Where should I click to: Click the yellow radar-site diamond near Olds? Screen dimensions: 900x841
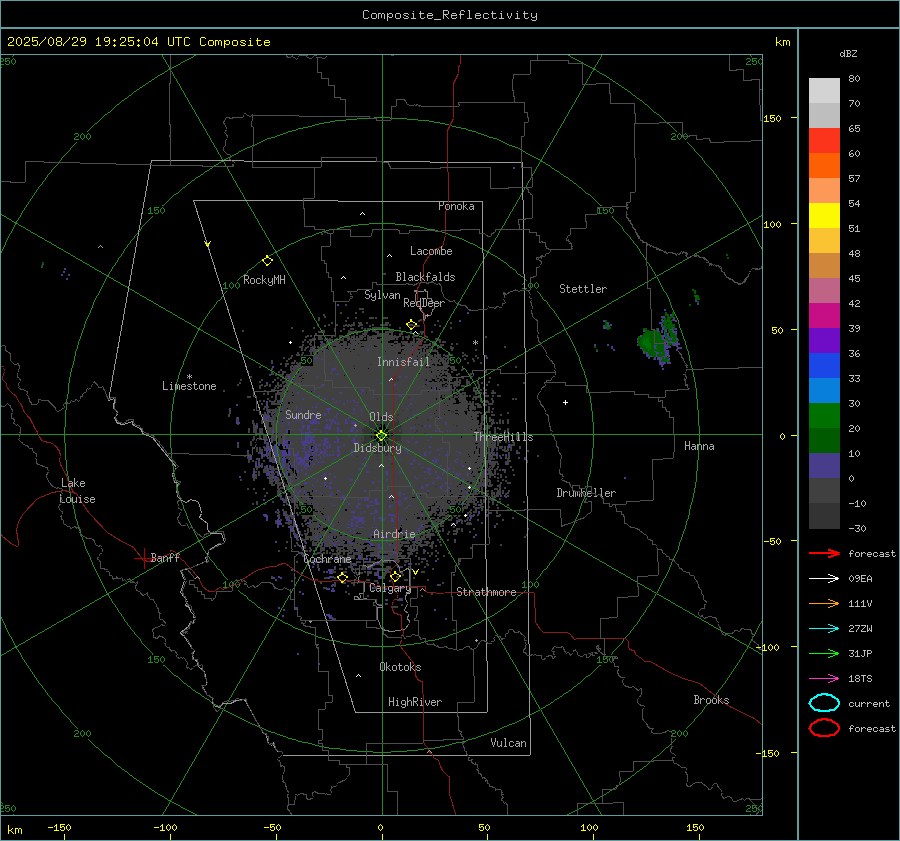coord(381,435)
